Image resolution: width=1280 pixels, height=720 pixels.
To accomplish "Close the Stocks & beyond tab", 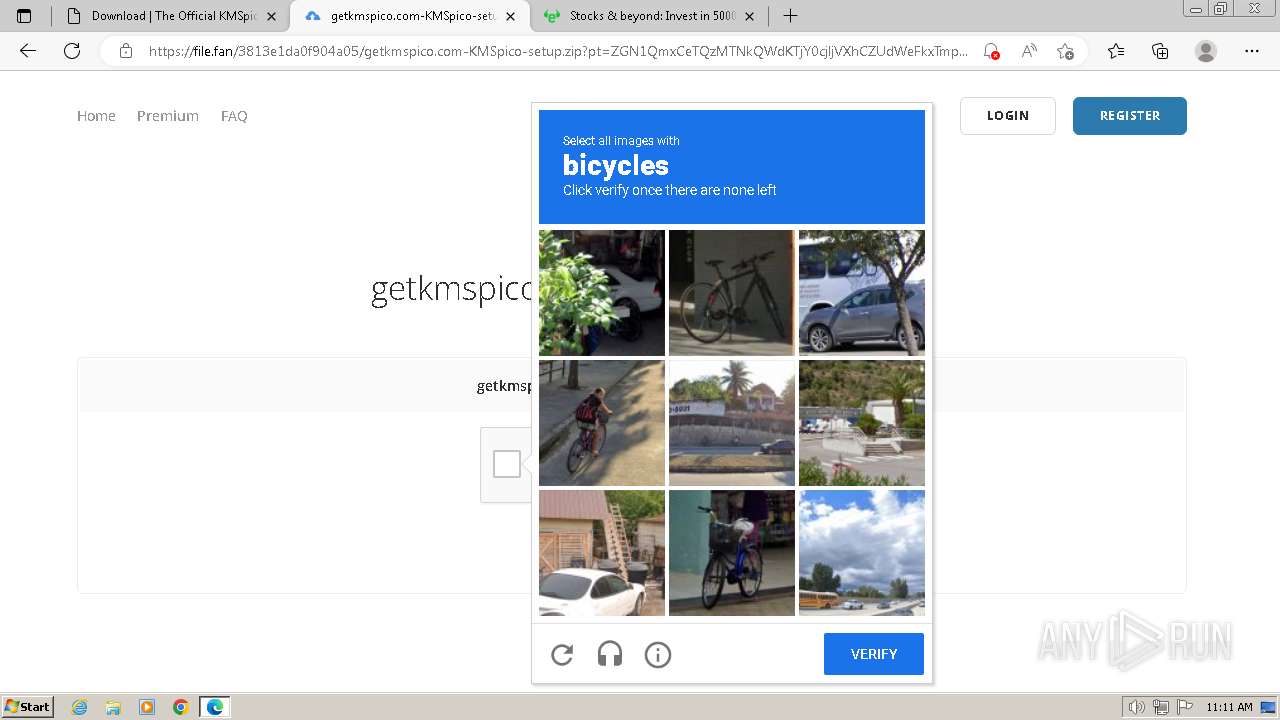I will 749,16.
